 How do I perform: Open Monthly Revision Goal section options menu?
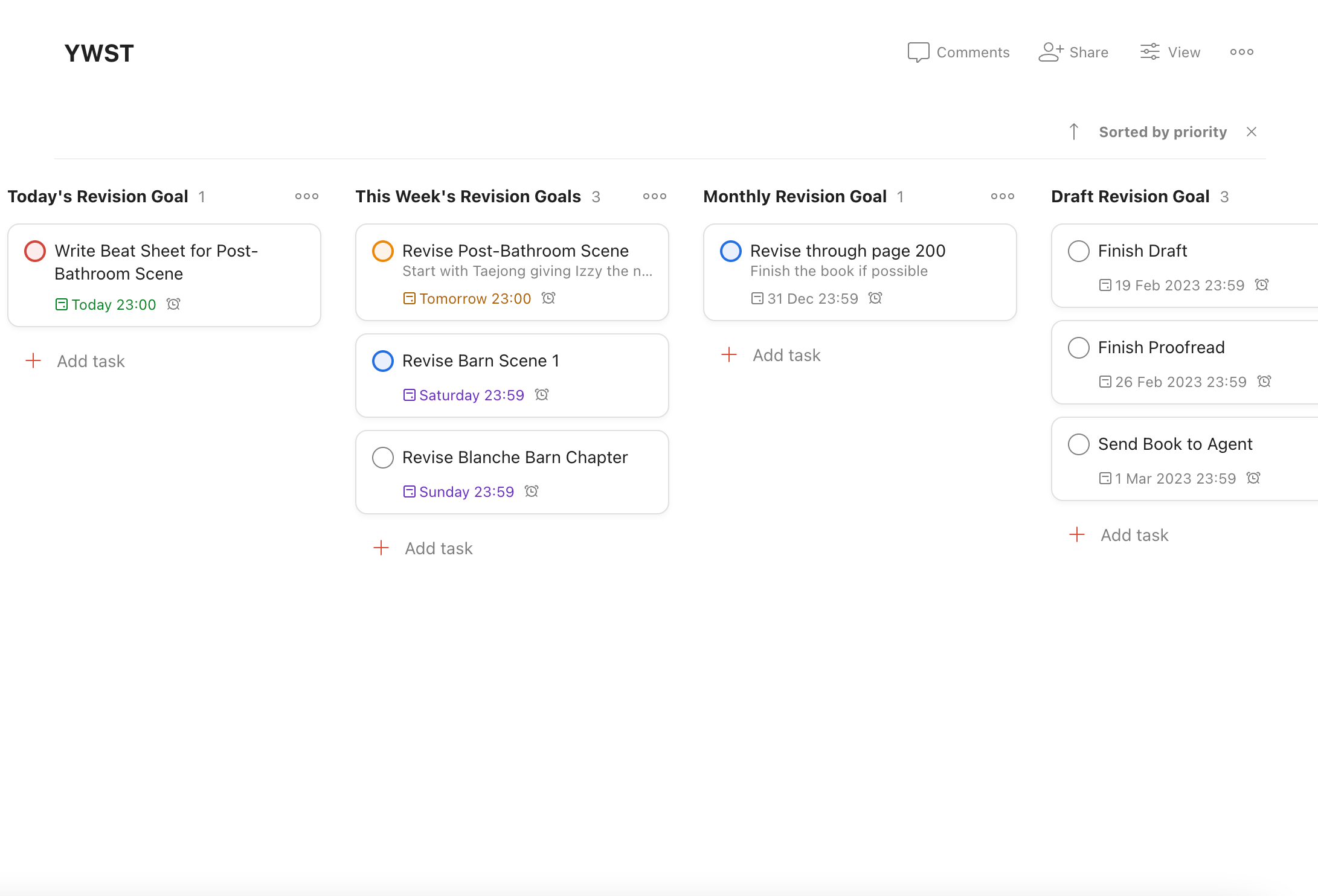1003,197
